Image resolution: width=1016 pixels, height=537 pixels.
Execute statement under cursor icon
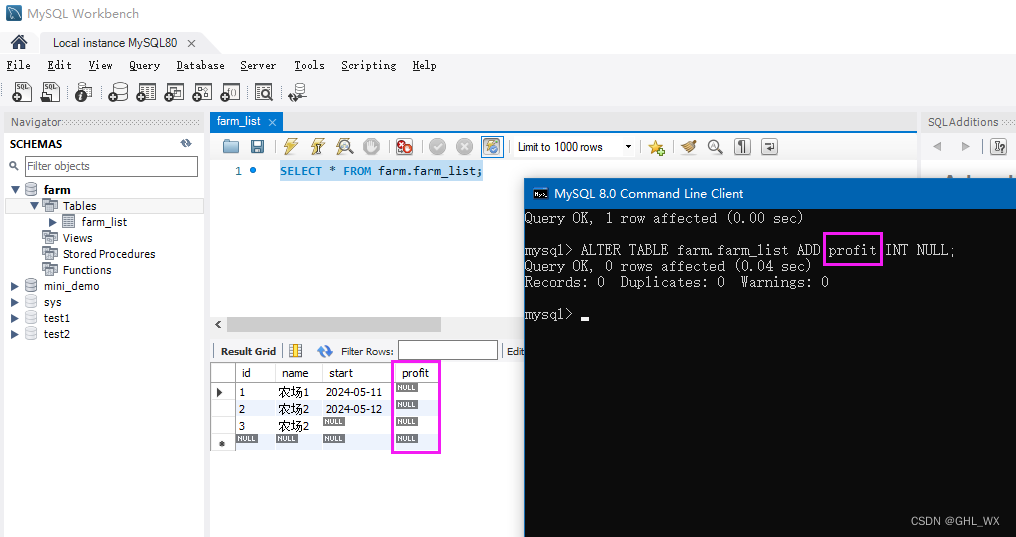click(x=318, y=147)
